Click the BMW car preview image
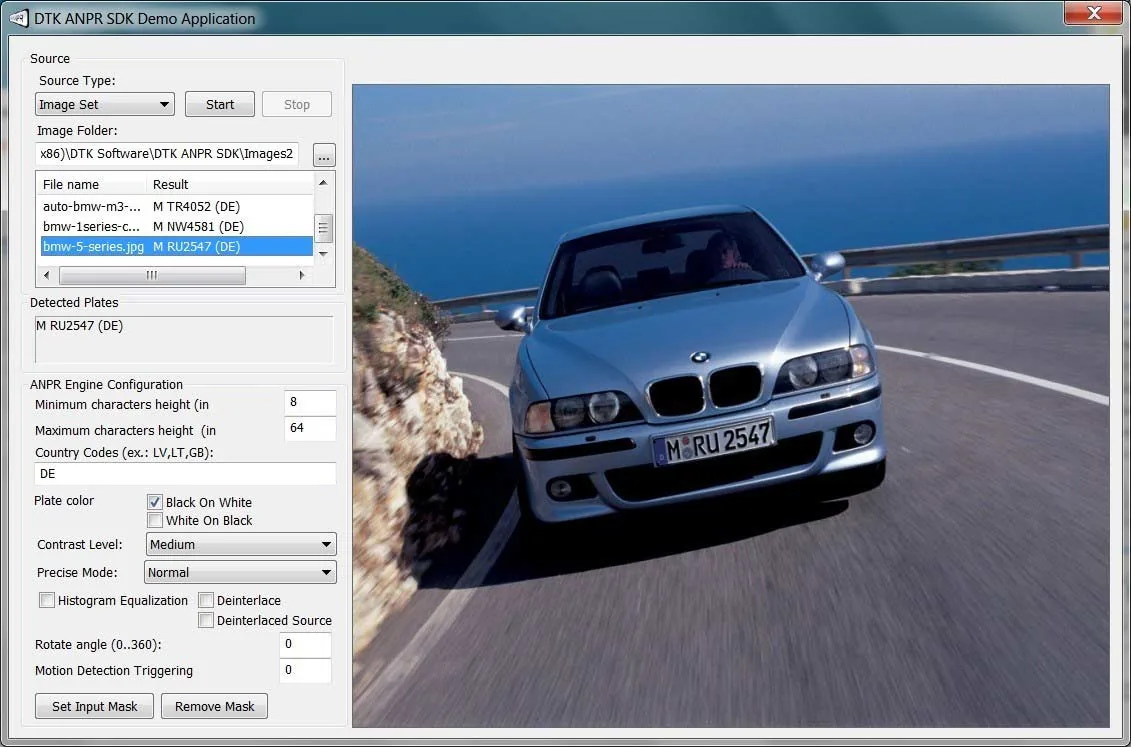Viewport: 1131px width, 747px height. [731, 406]
